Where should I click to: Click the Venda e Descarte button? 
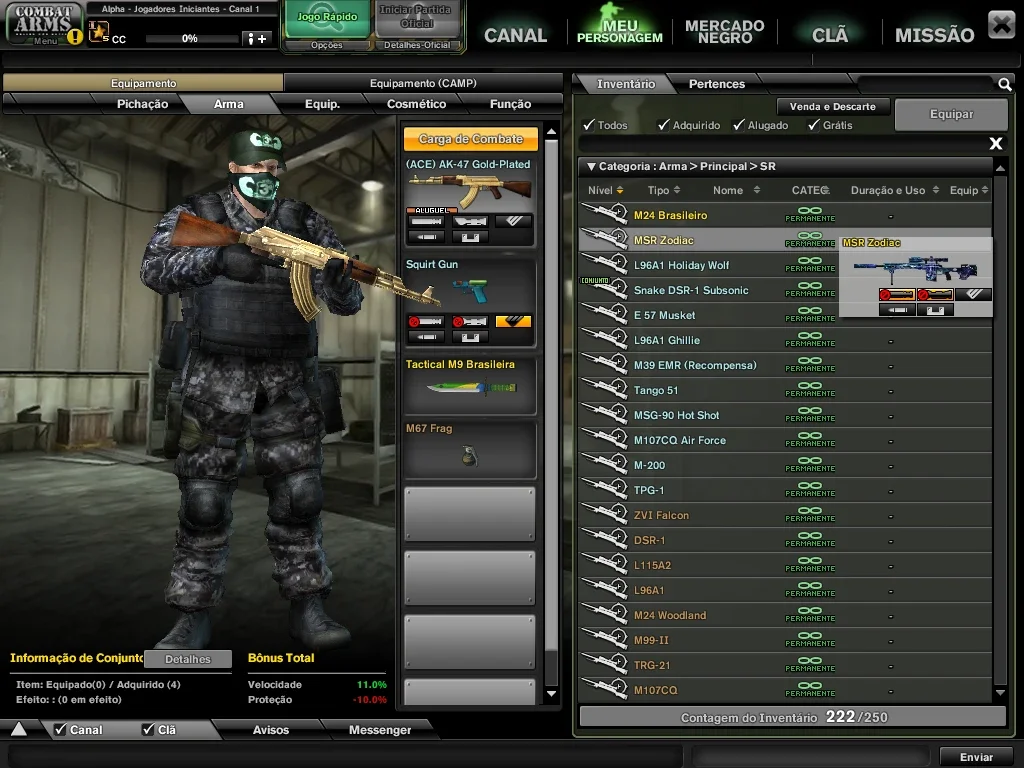(x=832, y=106)
